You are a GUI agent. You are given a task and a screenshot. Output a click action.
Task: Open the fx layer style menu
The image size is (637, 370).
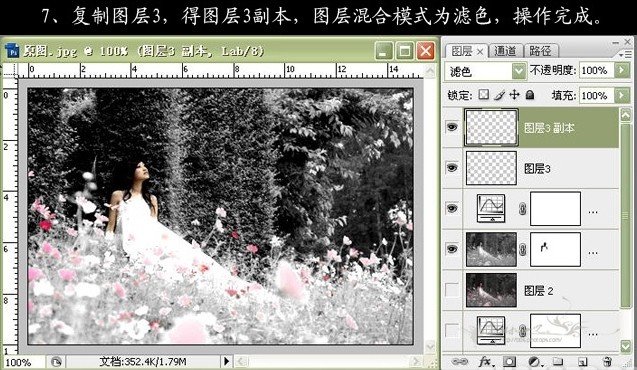coord(485,361)
